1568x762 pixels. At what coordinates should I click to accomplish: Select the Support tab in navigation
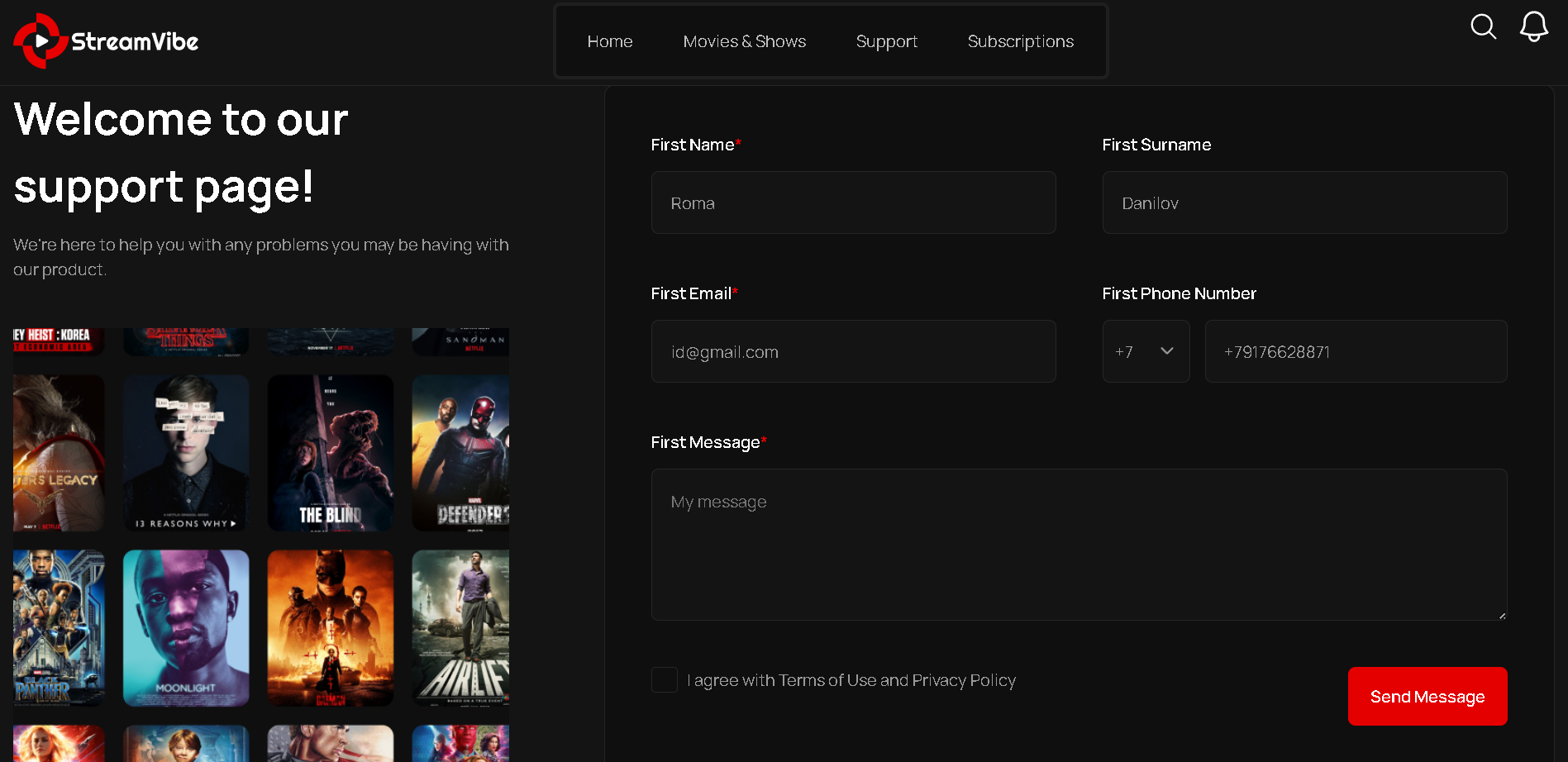tap(886, 40)
